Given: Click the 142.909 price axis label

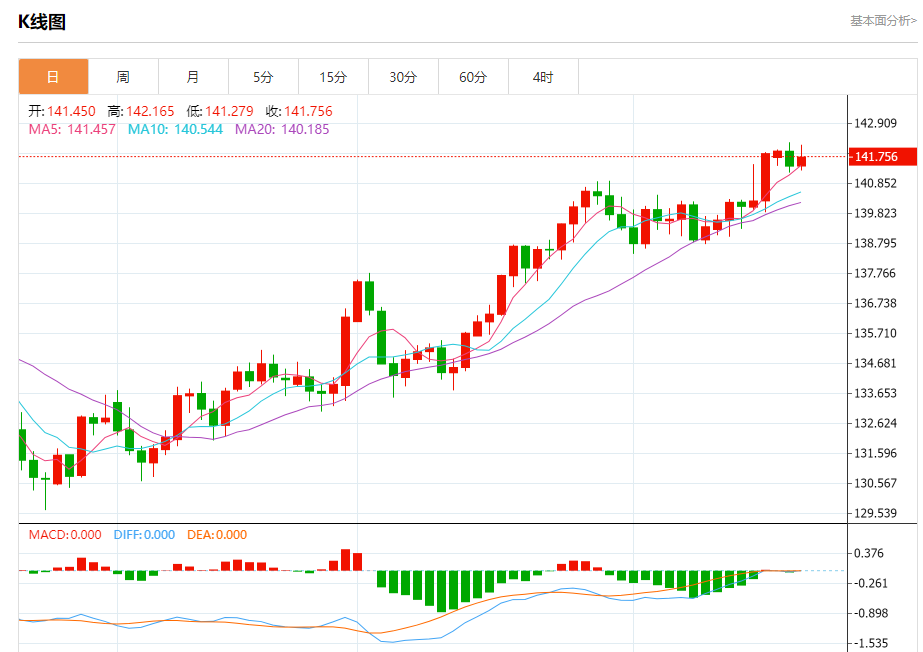Looking at the screenshot, I should 875,124.
